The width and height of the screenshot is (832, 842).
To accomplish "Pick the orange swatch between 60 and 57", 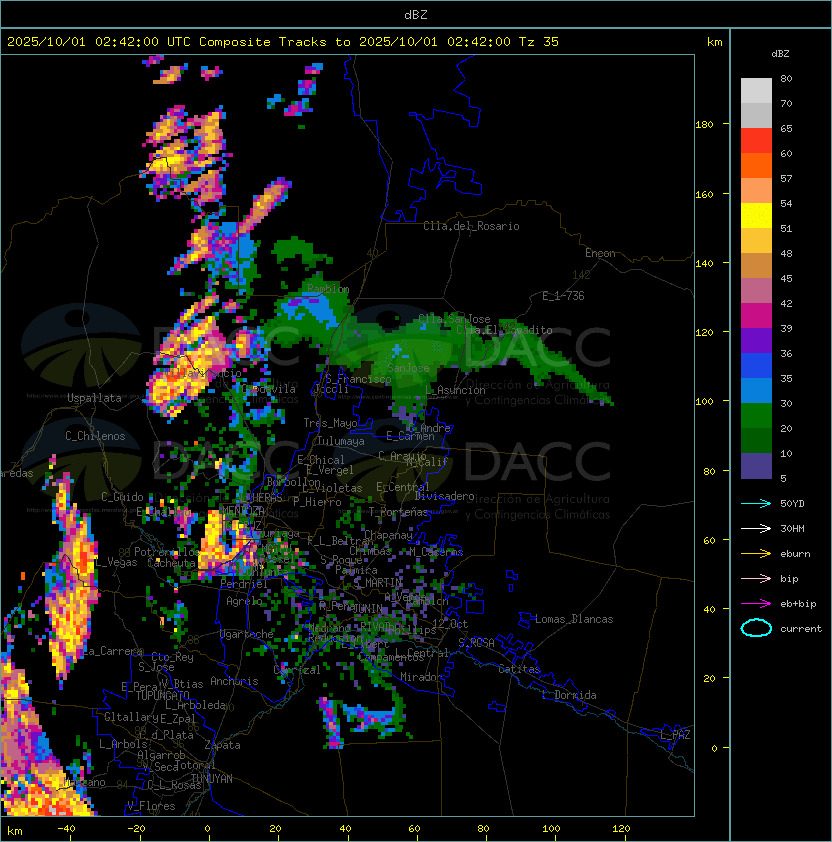I will pos(756,165).
